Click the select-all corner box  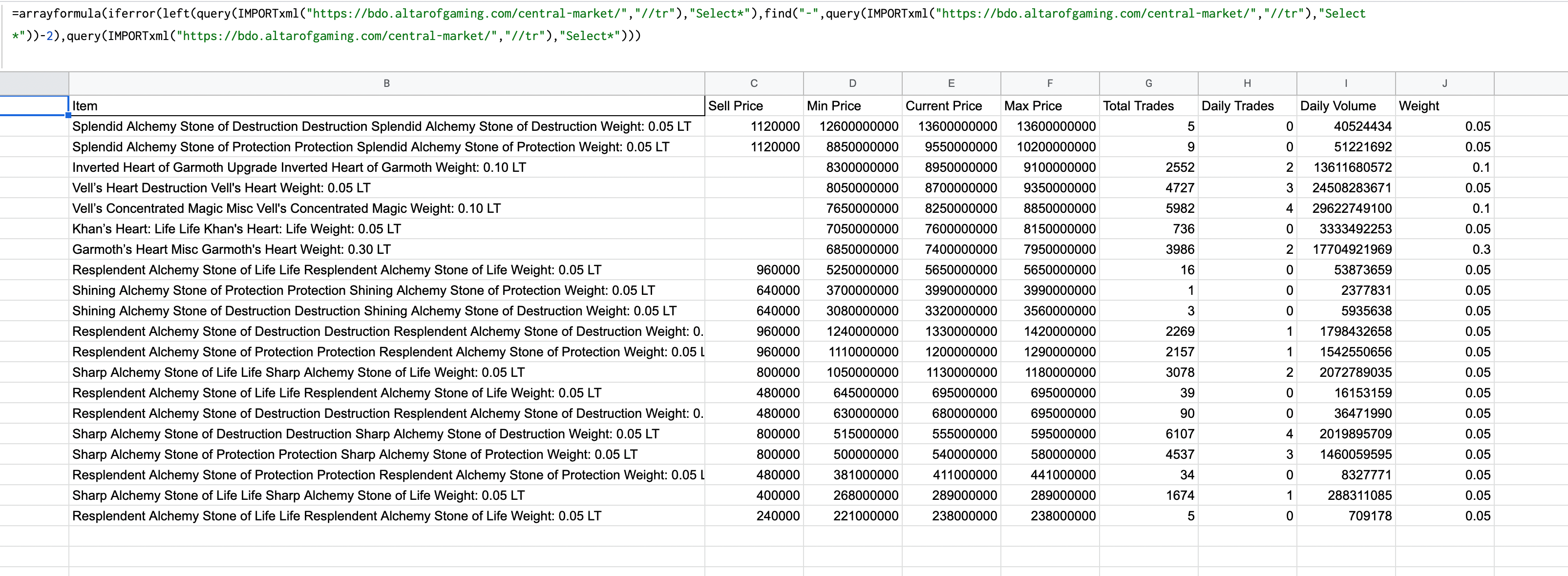[x=34, y=83]
